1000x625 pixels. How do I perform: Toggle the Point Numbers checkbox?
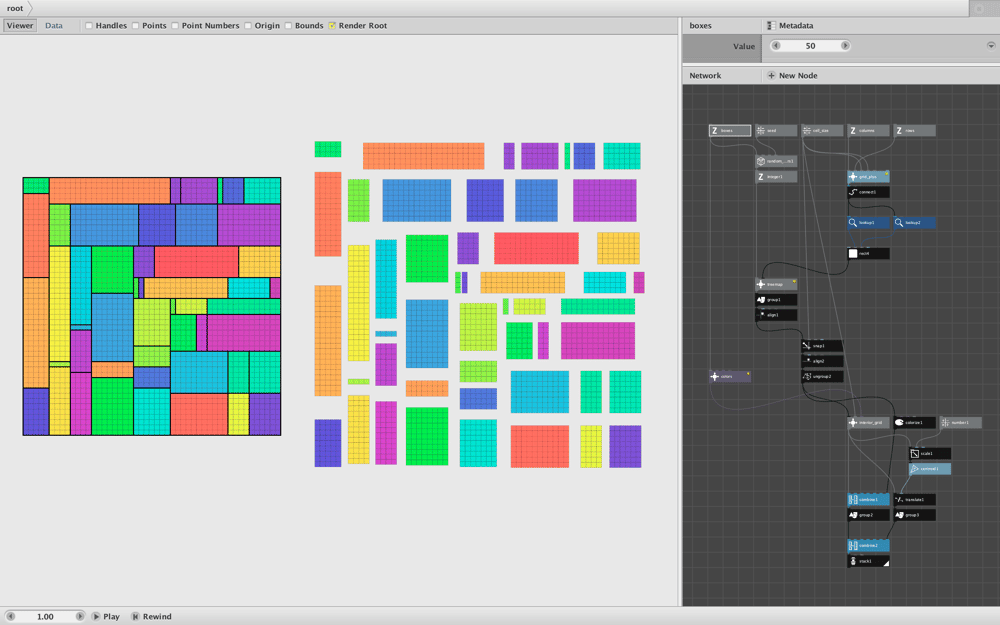click(x=175, y=26)
